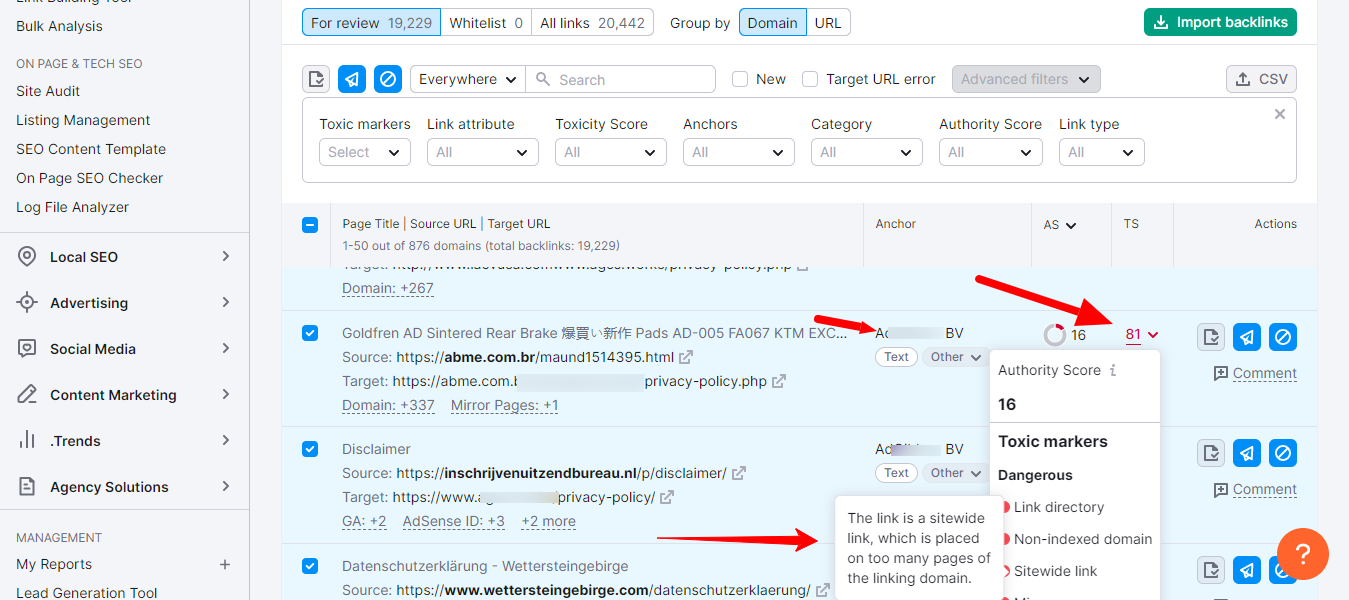Click the wettersteingebirge.com row whitelist icon
Screen dimensions: 1349x600
pyautogui.click(x=1211, y=570)
